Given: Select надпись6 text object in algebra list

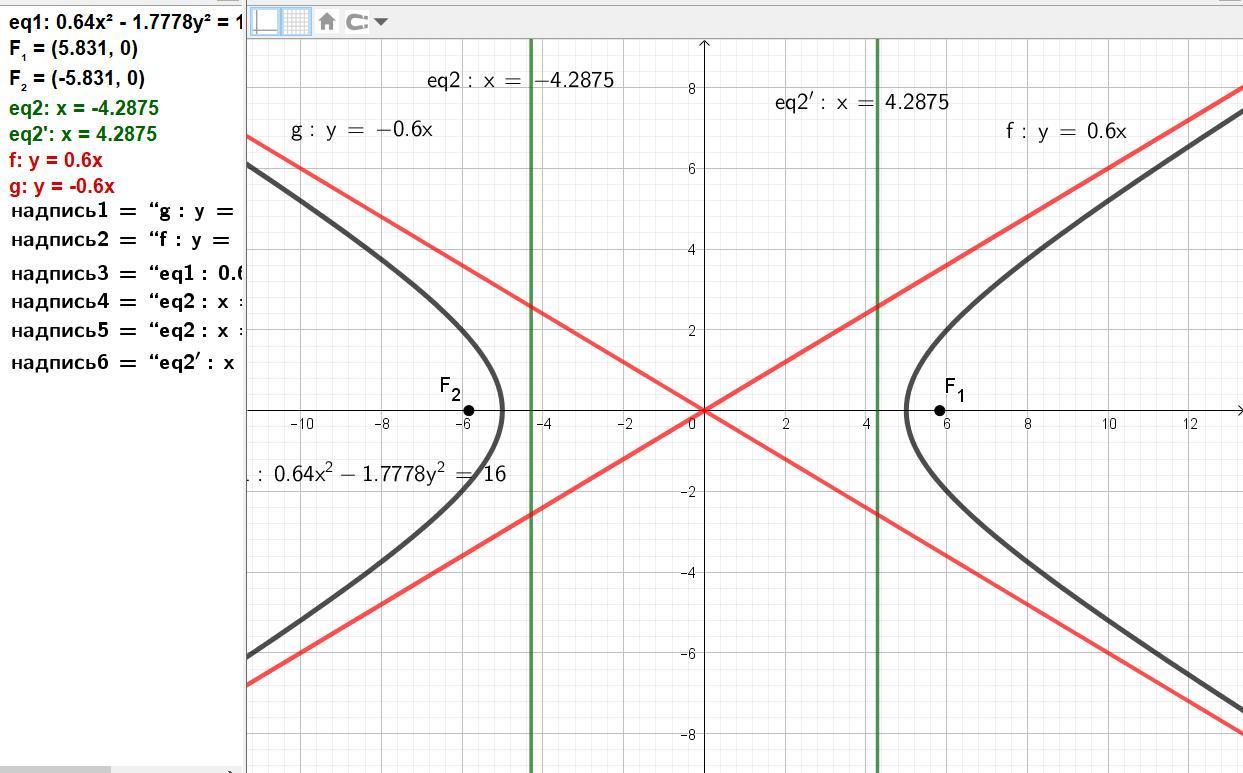Looking at the screenshot, I should pos(123,362).
